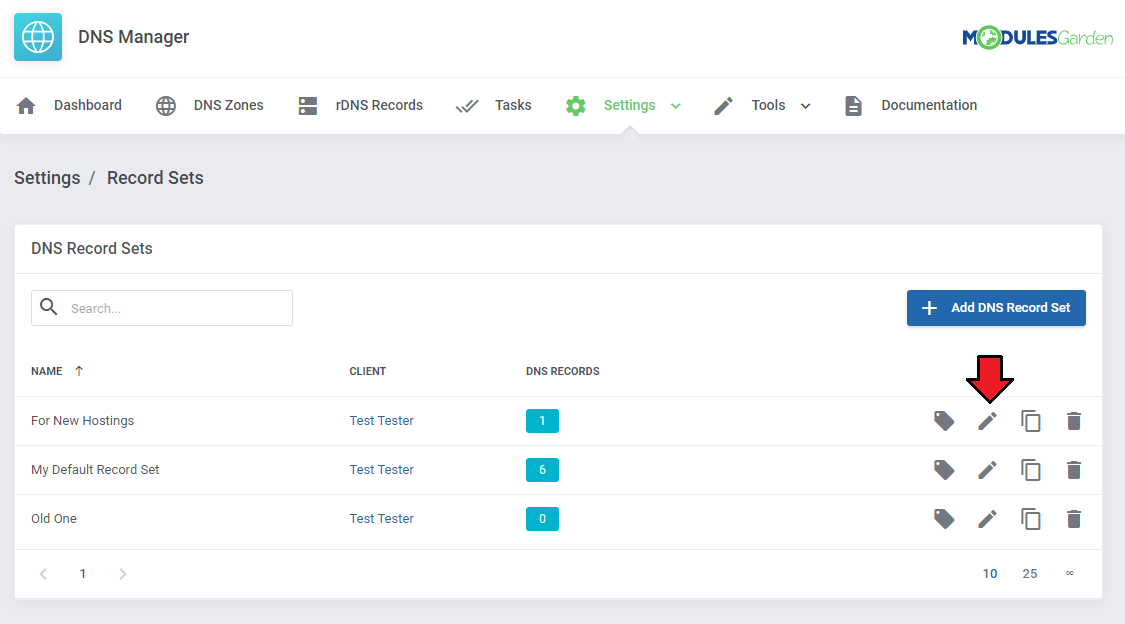Click the CLIENT column header

tap(367, 371)
